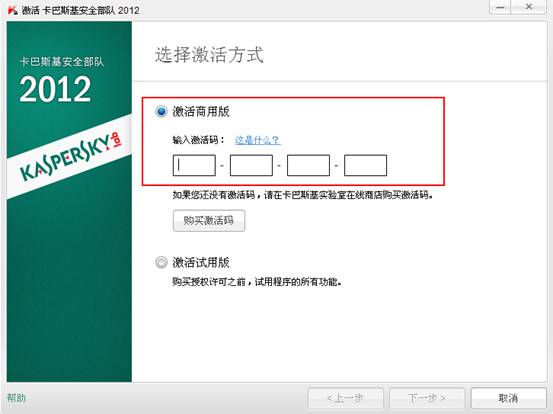Click the 选择激活方式 heading
Image resolution: width=553 pixels, height=414 pixels.
(x=209, y=55)
